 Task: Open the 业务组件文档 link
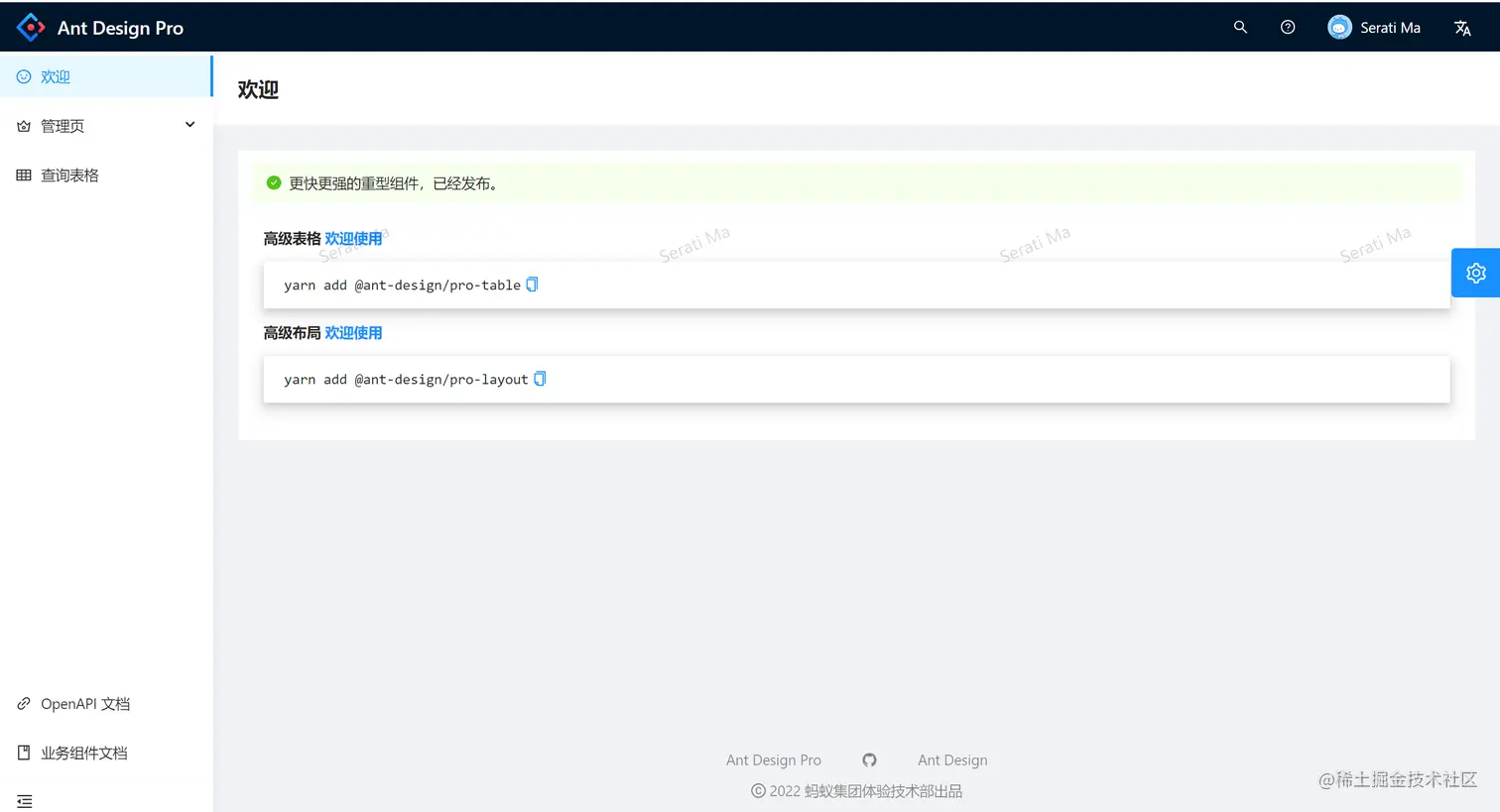pyautogui.click(x=106, y=754)
